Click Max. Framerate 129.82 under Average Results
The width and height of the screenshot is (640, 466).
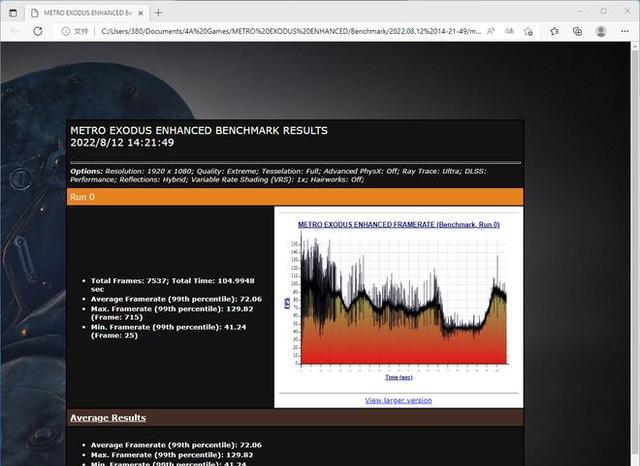[172, 455]
